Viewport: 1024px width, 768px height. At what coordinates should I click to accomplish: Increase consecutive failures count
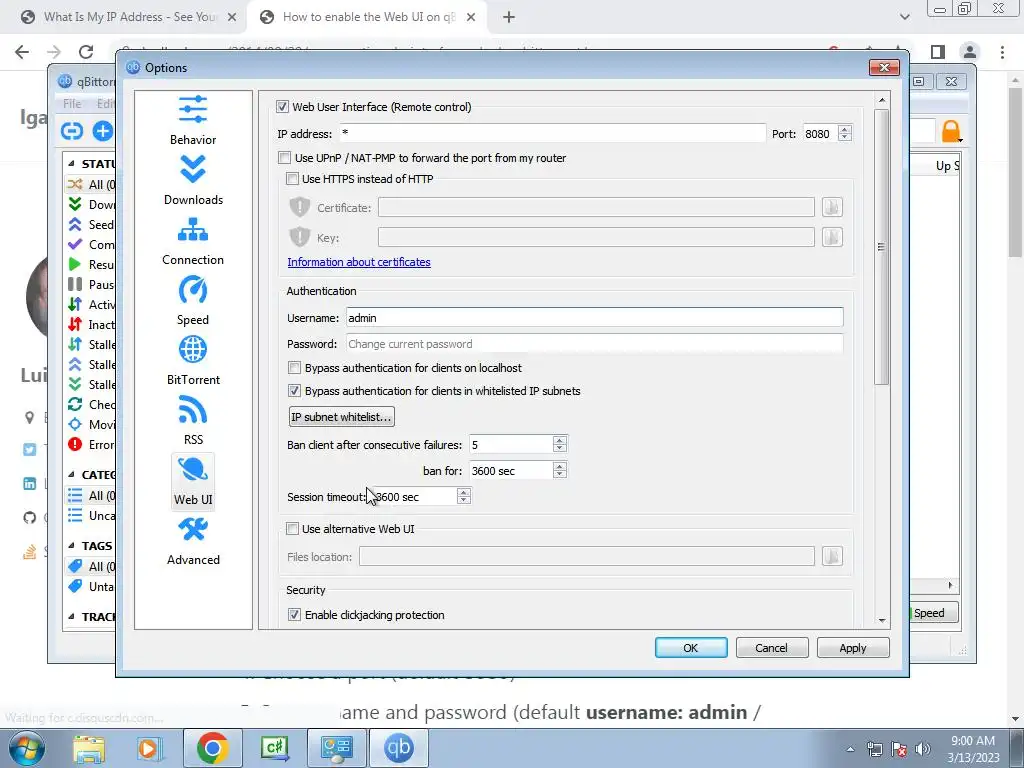point(560,440)
